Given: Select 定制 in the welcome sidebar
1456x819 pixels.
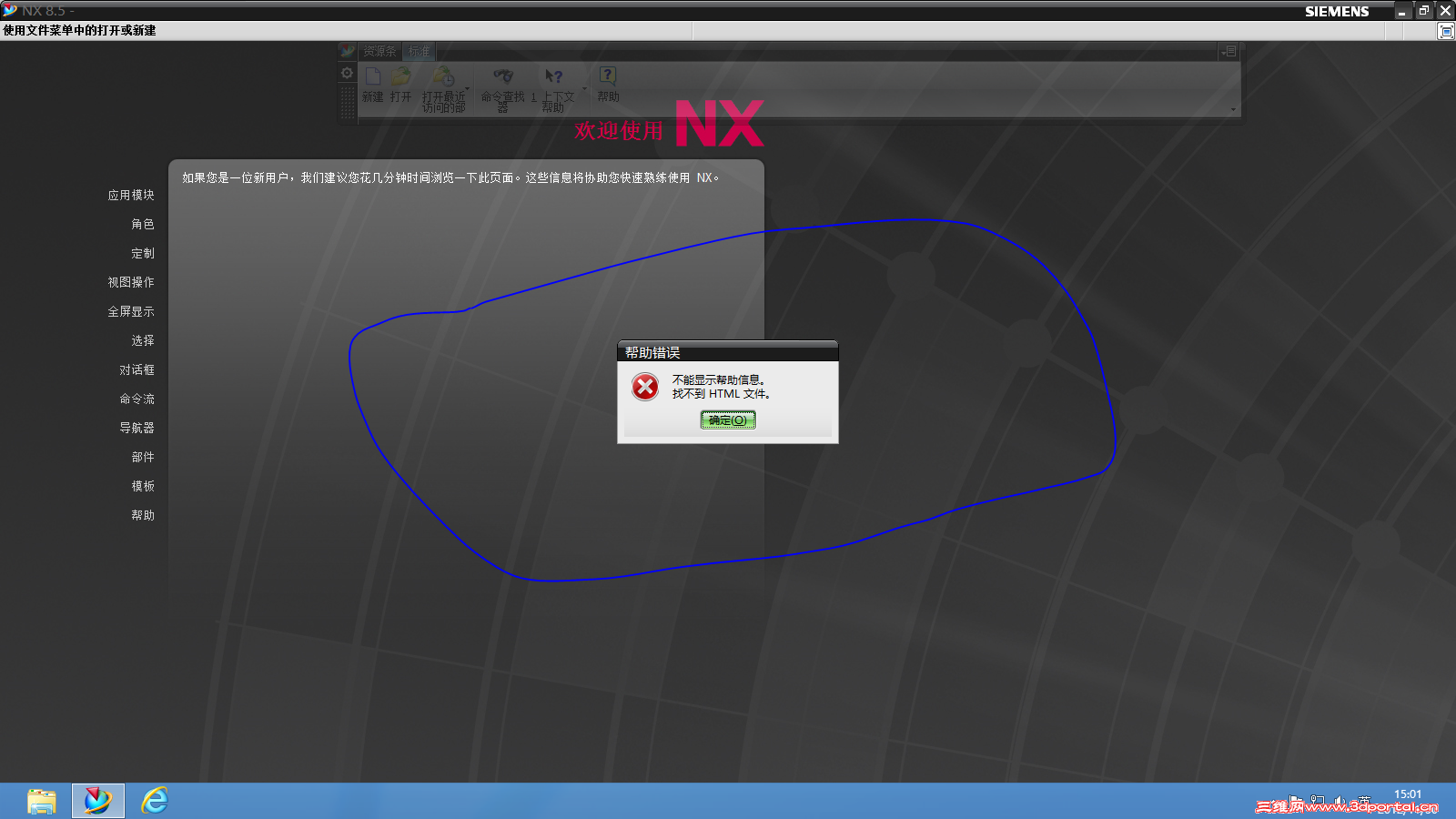Looking at the screenshot, I should (x=143, y=253).
